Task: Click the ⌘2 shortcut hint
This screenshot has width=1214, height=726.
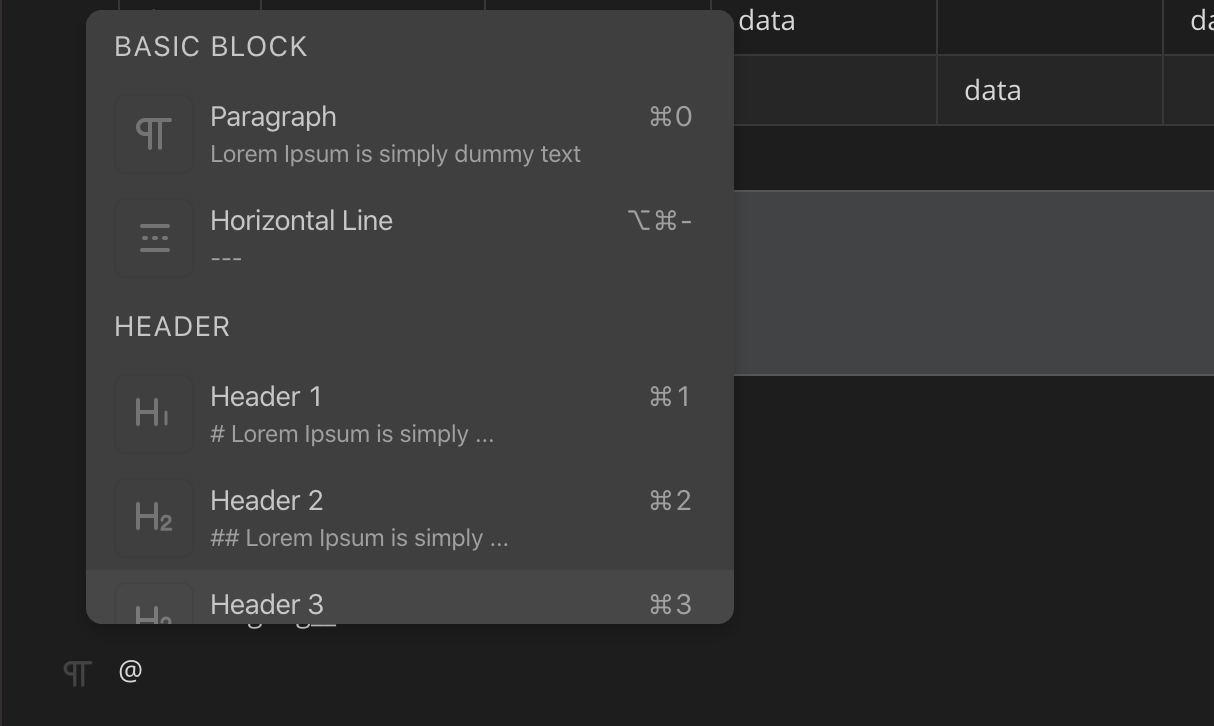Action: coord(670,501)
